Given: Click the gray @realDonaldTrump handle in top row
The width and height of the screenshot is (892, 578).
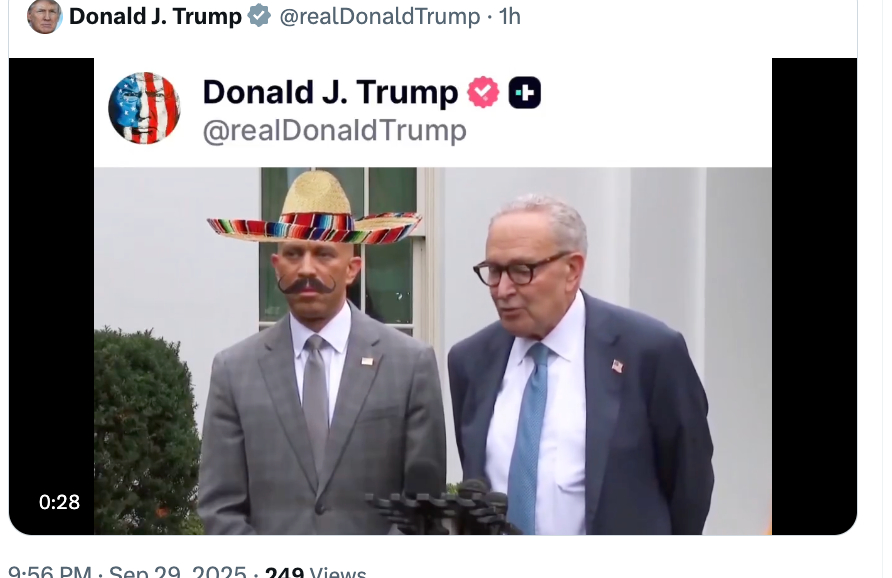Looking at the screenshot, I should (x=380, y=16).
